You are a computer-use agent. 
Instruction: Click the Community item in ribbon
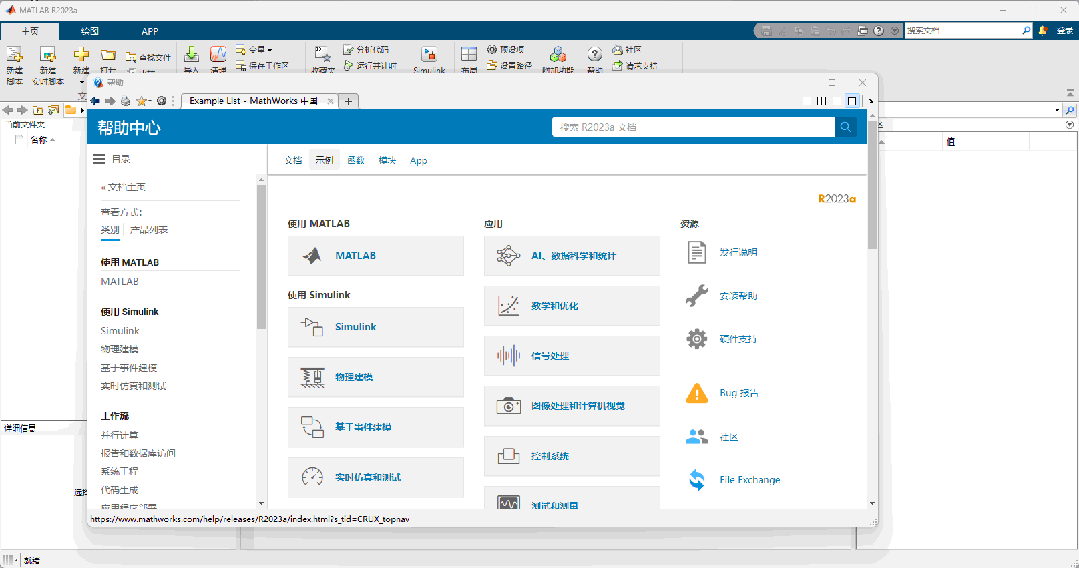click(627, 50)
